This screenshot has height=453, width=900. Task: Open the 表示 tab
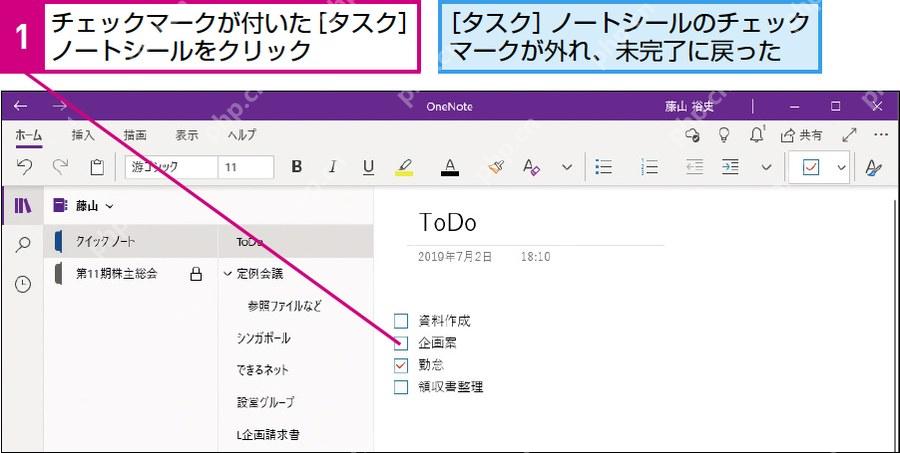[x=187, y=135]
